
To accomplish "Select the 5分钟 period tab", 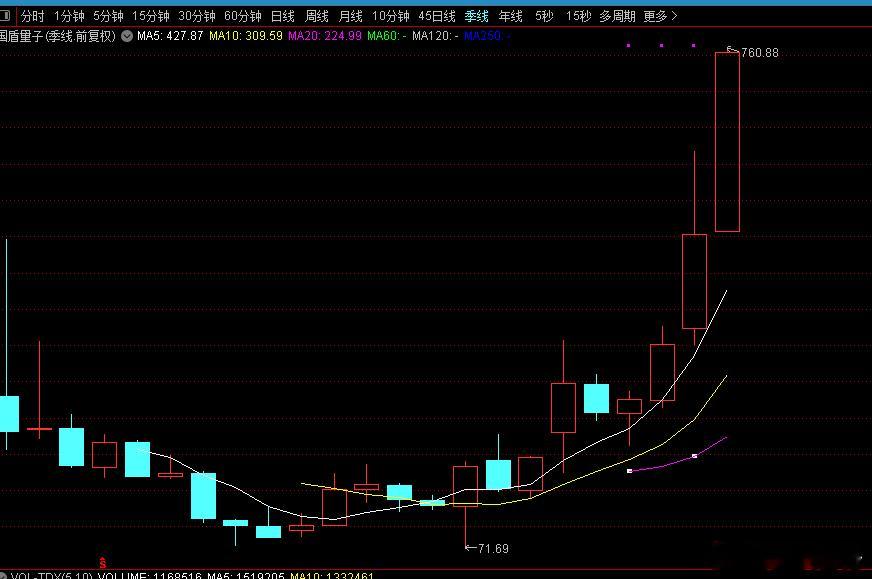I will tap(108, 16).
